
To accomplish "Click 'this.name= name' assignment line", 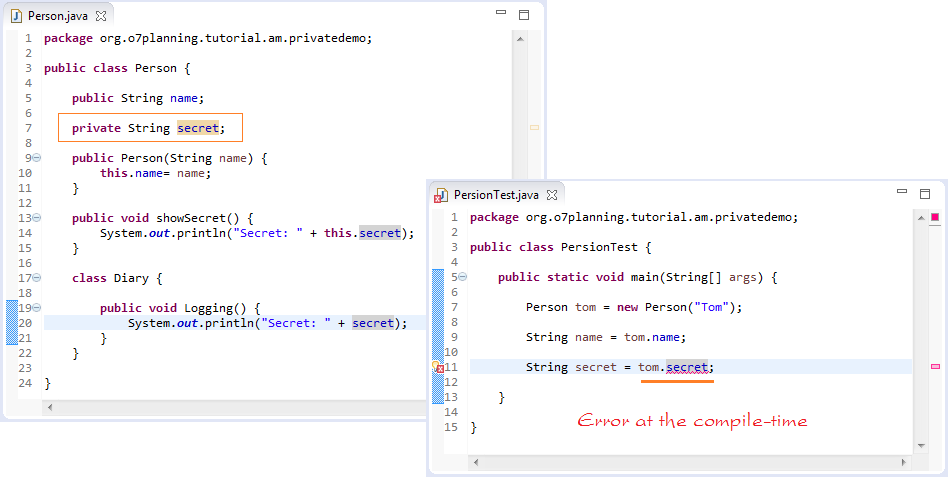I will [156, 173].
